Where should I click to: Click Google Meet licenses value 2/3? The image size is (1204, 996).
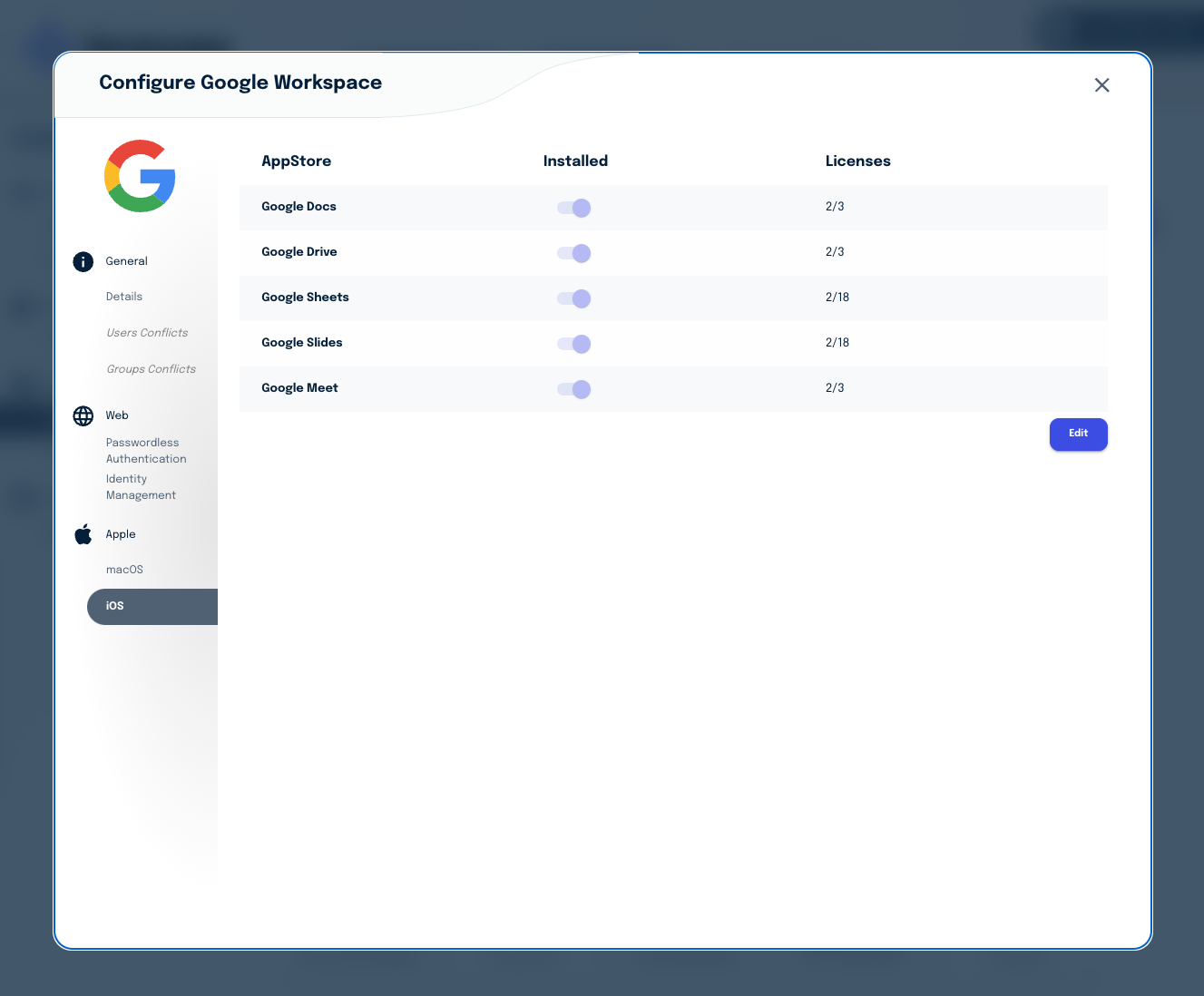tap(835, 388)
